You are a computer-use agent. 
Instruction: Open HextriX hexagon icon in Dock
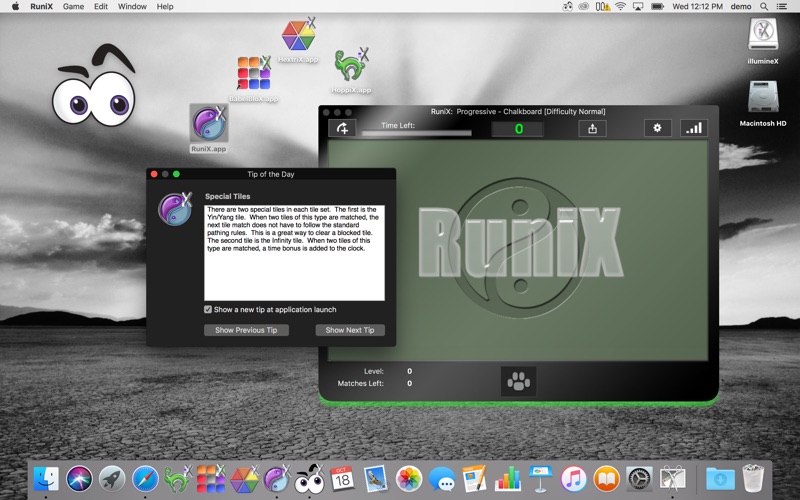click(244, 479)
